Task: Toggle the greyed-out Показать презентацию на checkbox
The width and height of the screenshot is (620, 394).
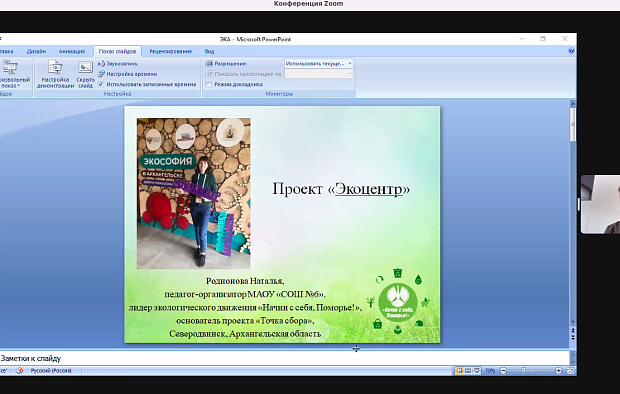Action: coord(209,74)
